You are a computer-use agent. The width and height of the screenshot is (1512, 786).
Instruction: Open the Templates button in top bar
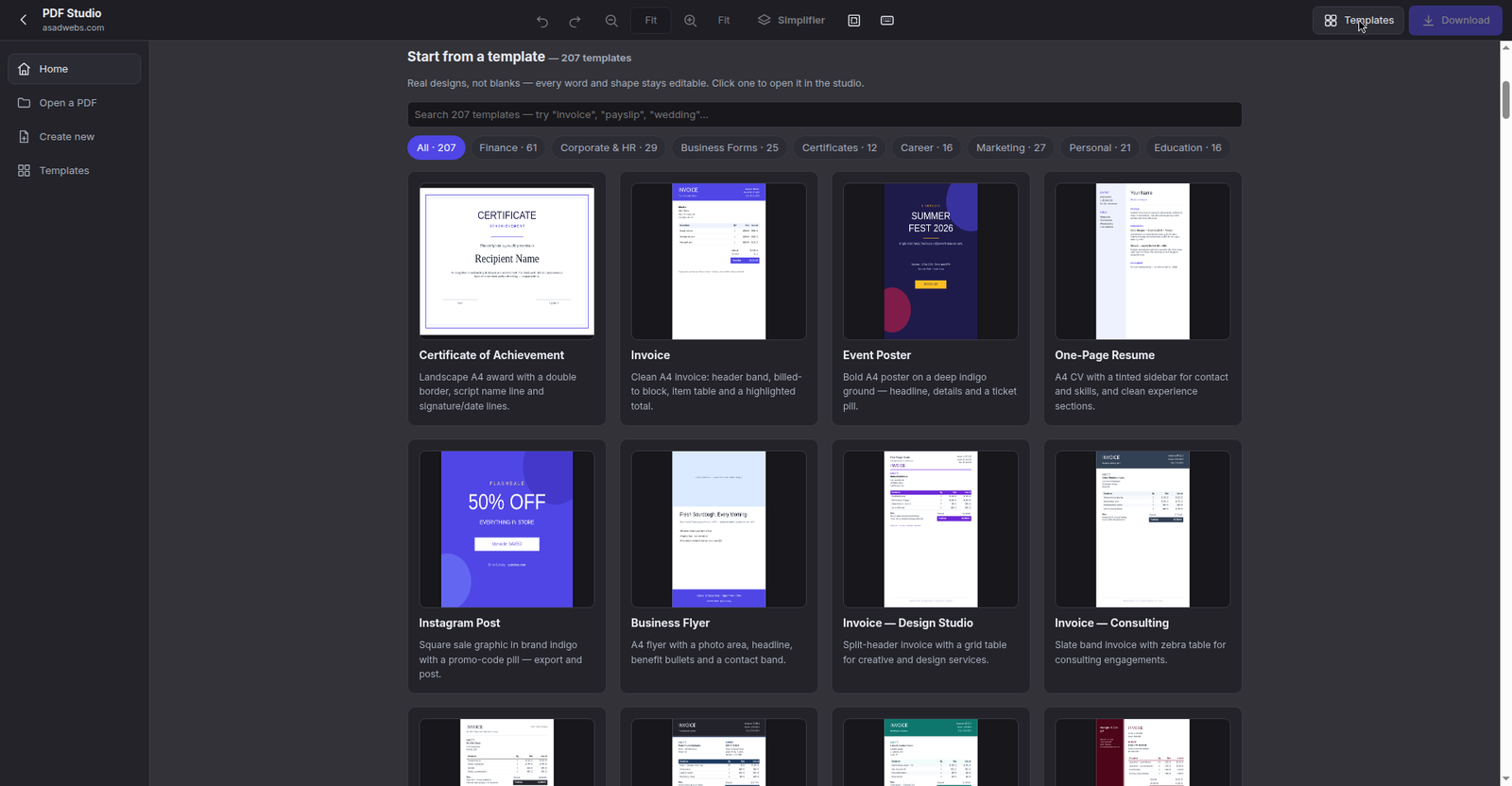point(1358,21)
